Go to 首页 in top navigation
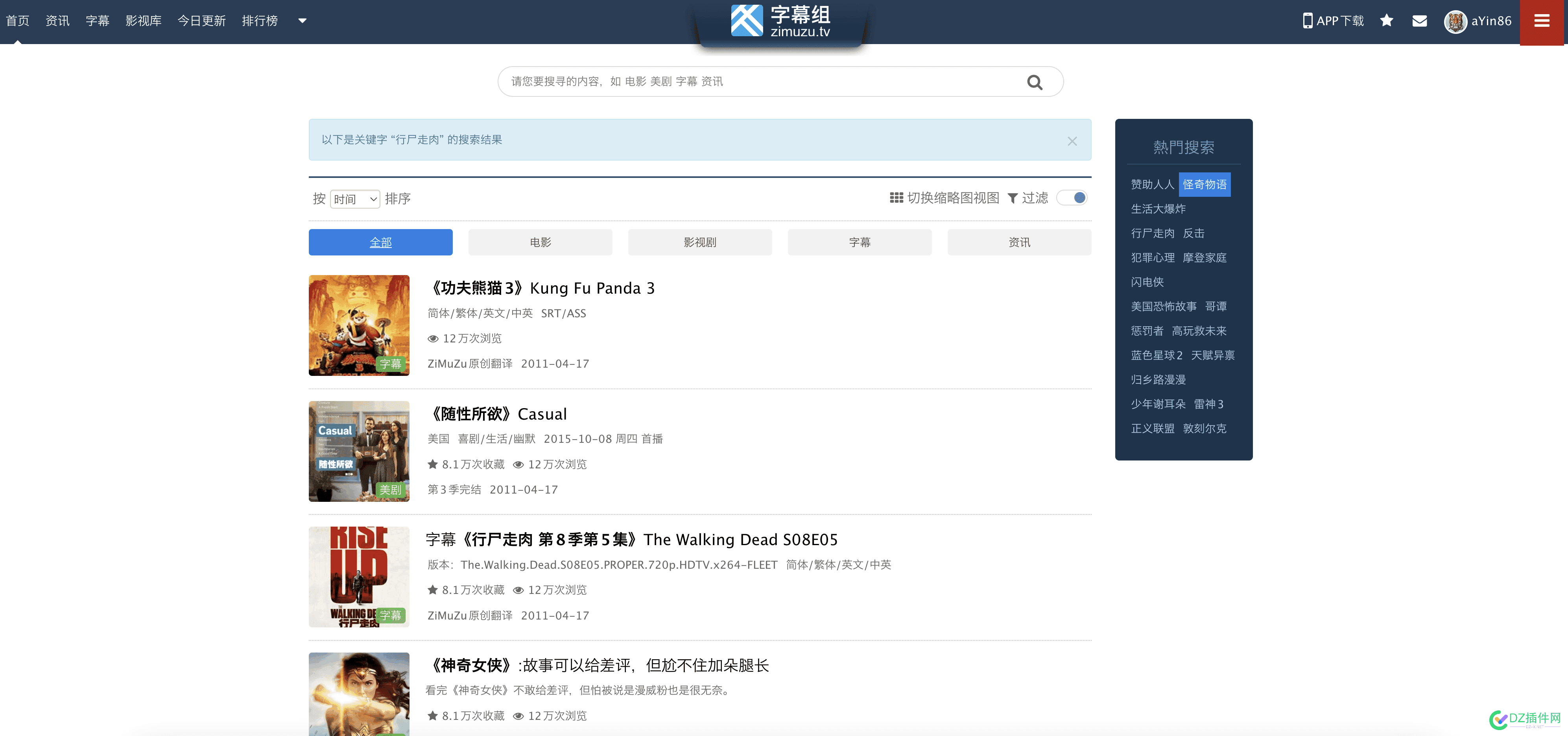 click(18, 21)
